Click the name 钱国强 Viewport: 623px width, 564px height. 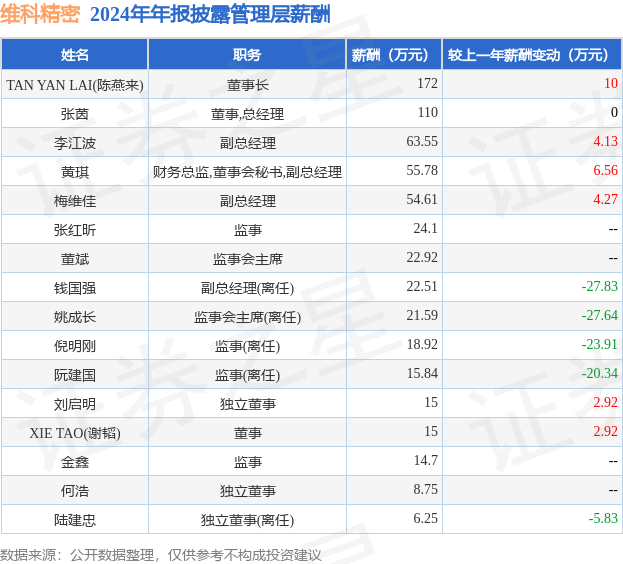tap(75, 288)
